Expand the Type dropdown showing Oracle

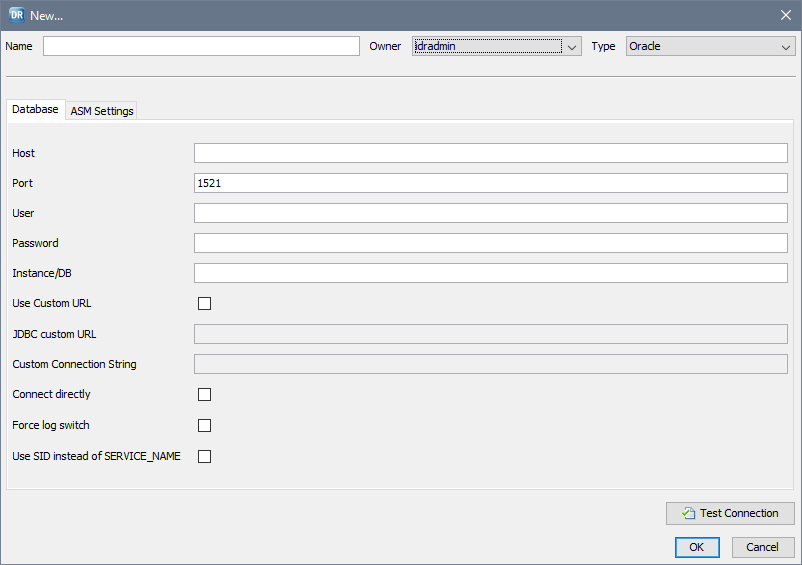(786, 46)
